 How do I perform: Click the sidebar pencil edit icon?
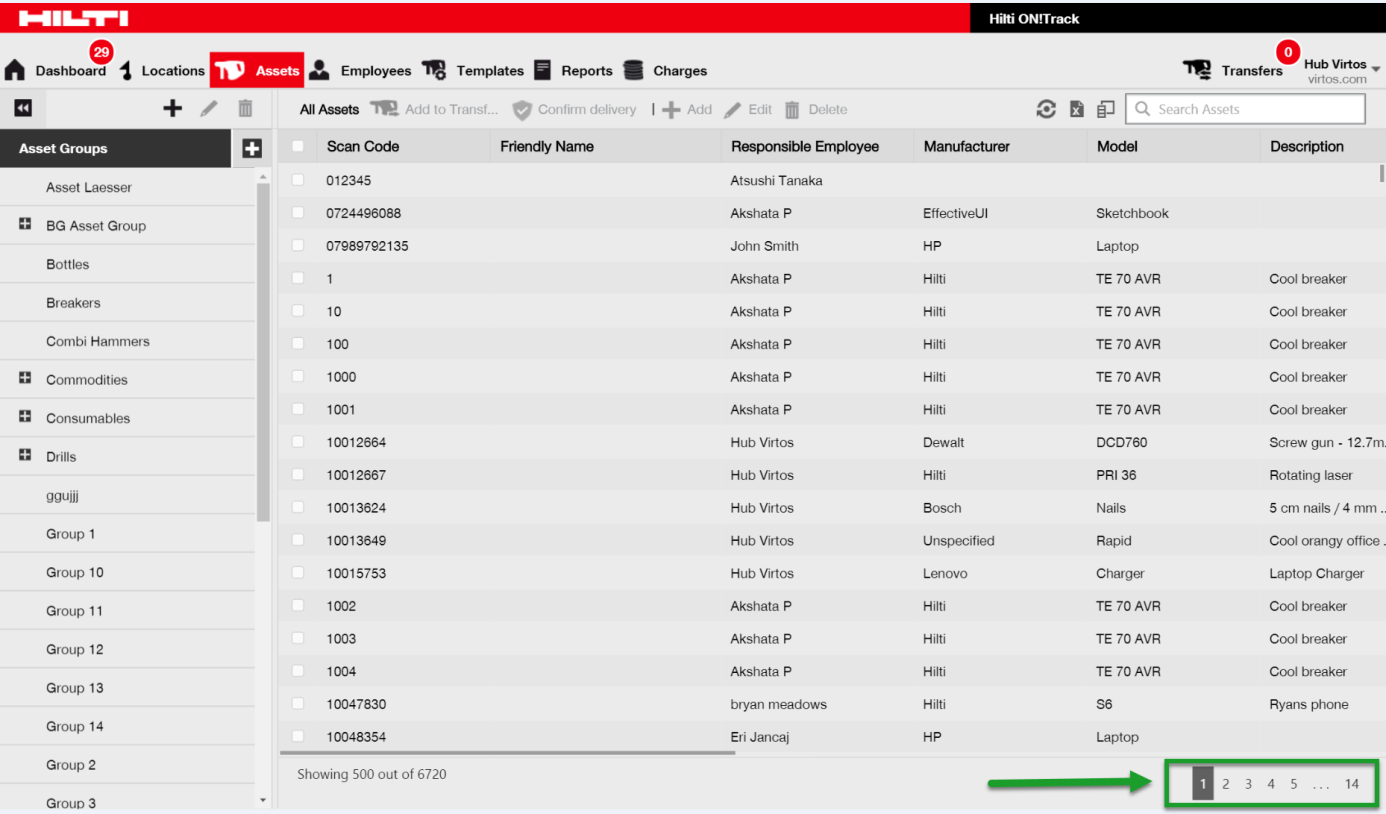tap(208, 108)
